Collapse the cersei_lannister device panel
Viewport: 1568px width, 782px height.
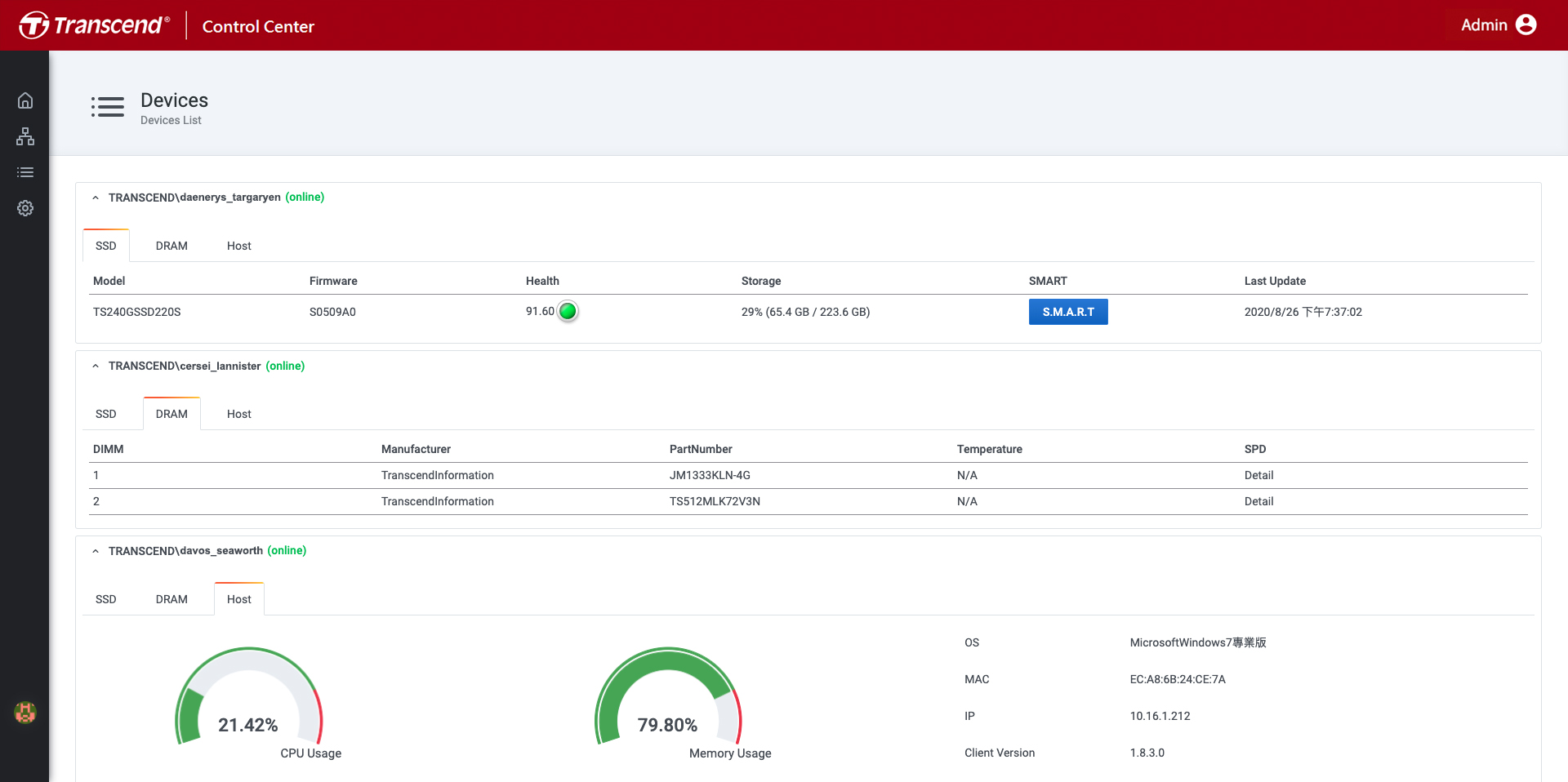tap(96, 367)
